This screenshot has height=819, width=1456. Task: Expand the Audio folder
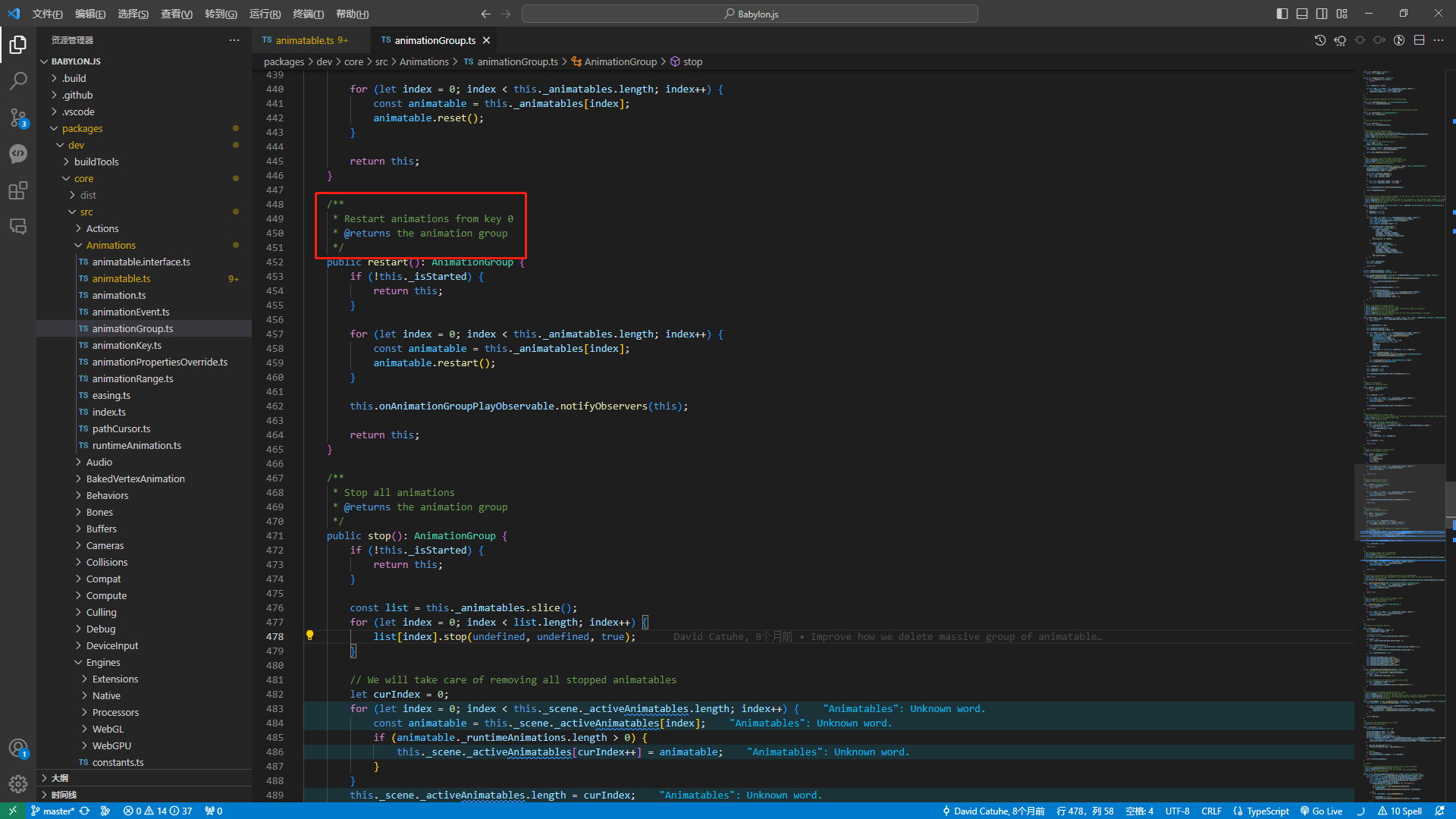[99, 462]
